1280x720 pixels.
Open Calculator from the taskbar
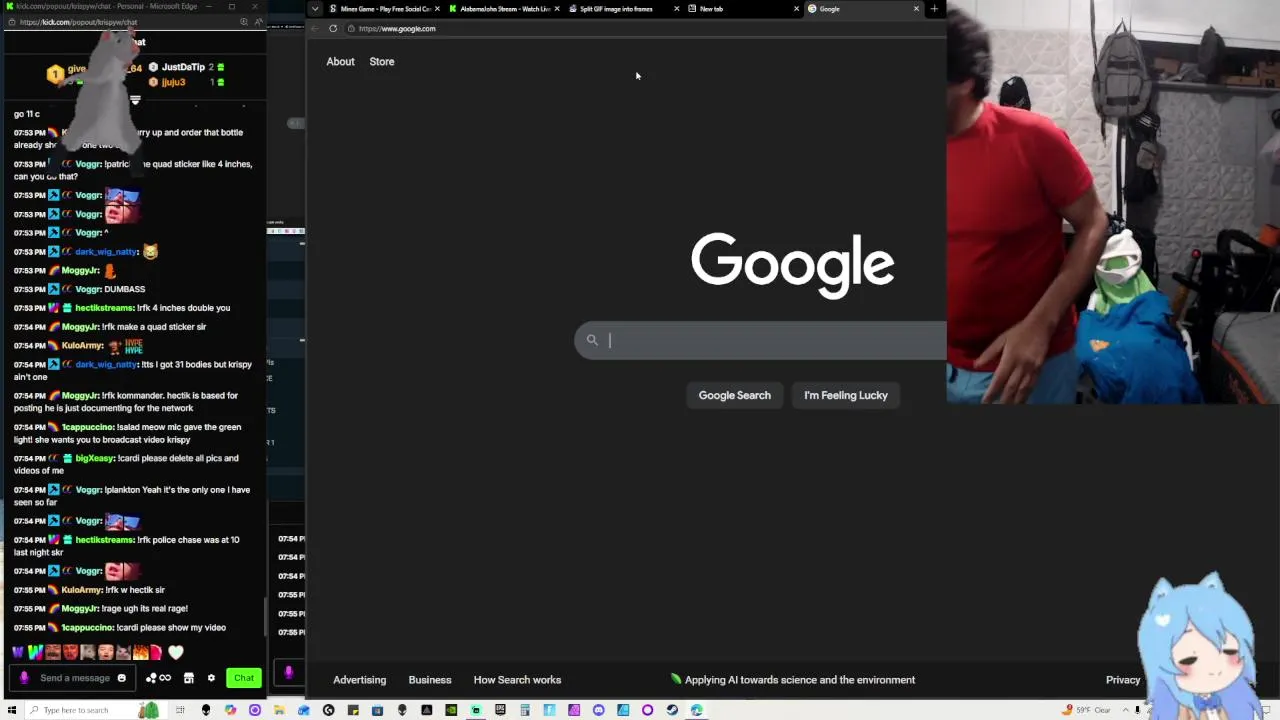coord(524,710)
